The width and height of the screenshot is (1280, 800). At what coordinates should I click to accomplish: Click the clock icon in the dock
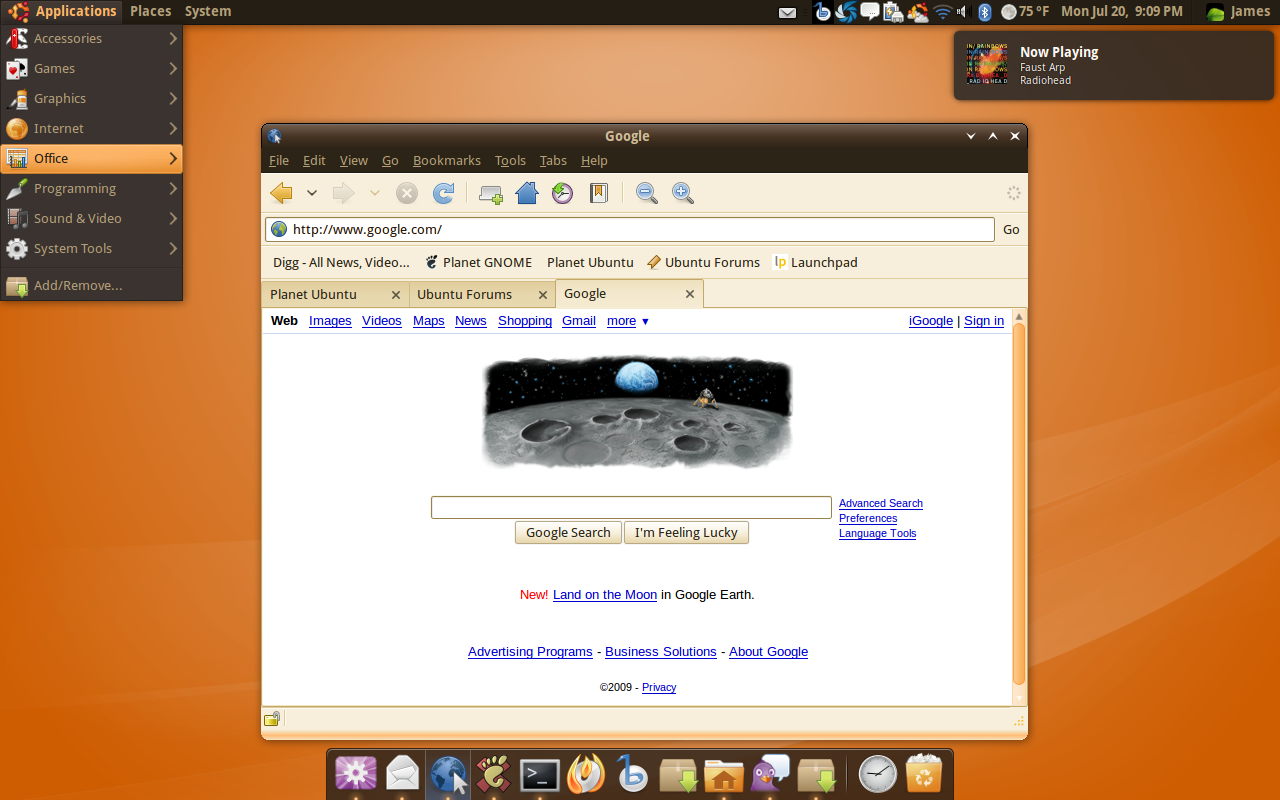pyautogui.click(x=878, y=774)
